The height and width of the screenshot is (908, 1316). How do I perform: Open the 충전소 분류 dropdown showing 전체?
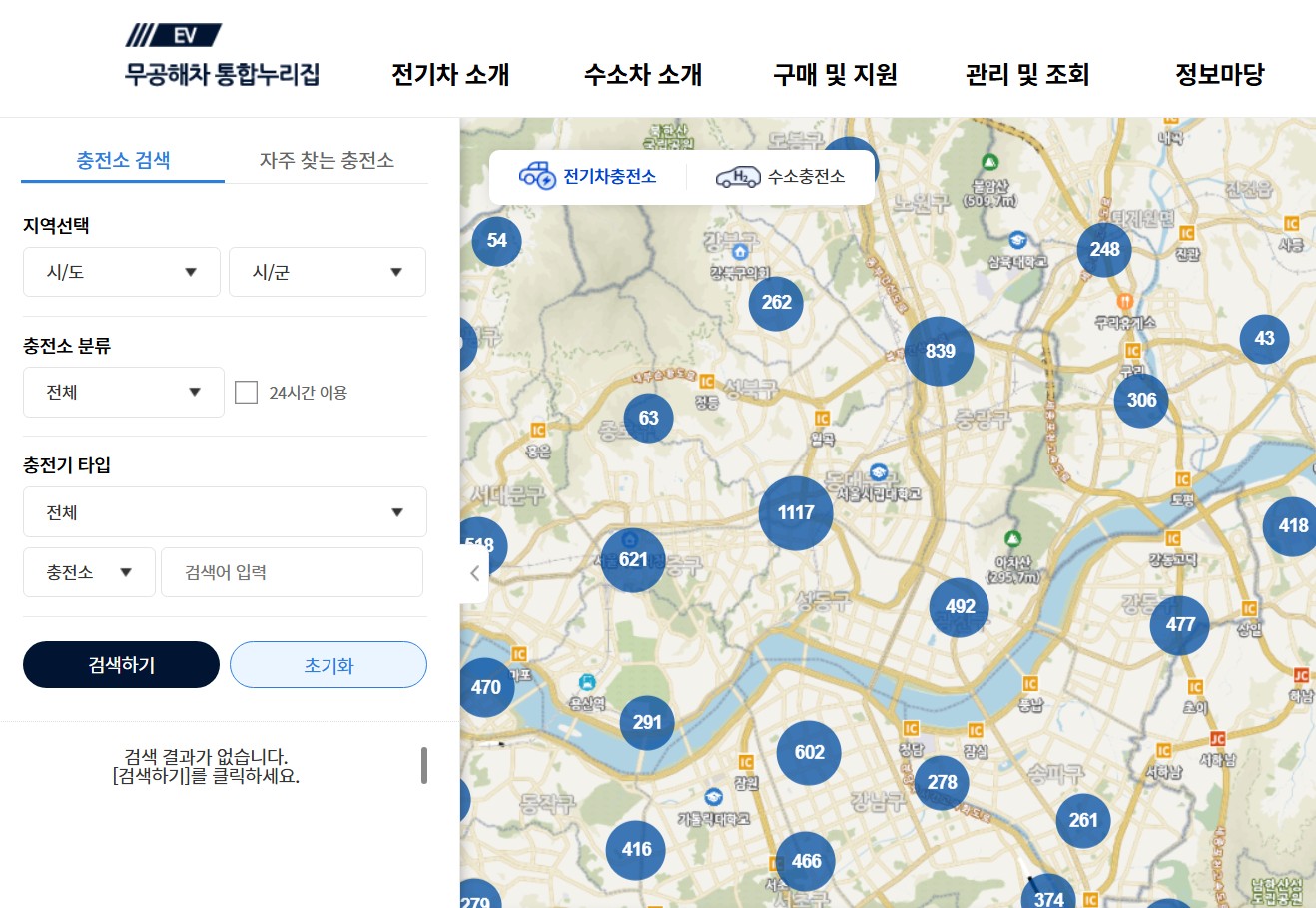123,392
